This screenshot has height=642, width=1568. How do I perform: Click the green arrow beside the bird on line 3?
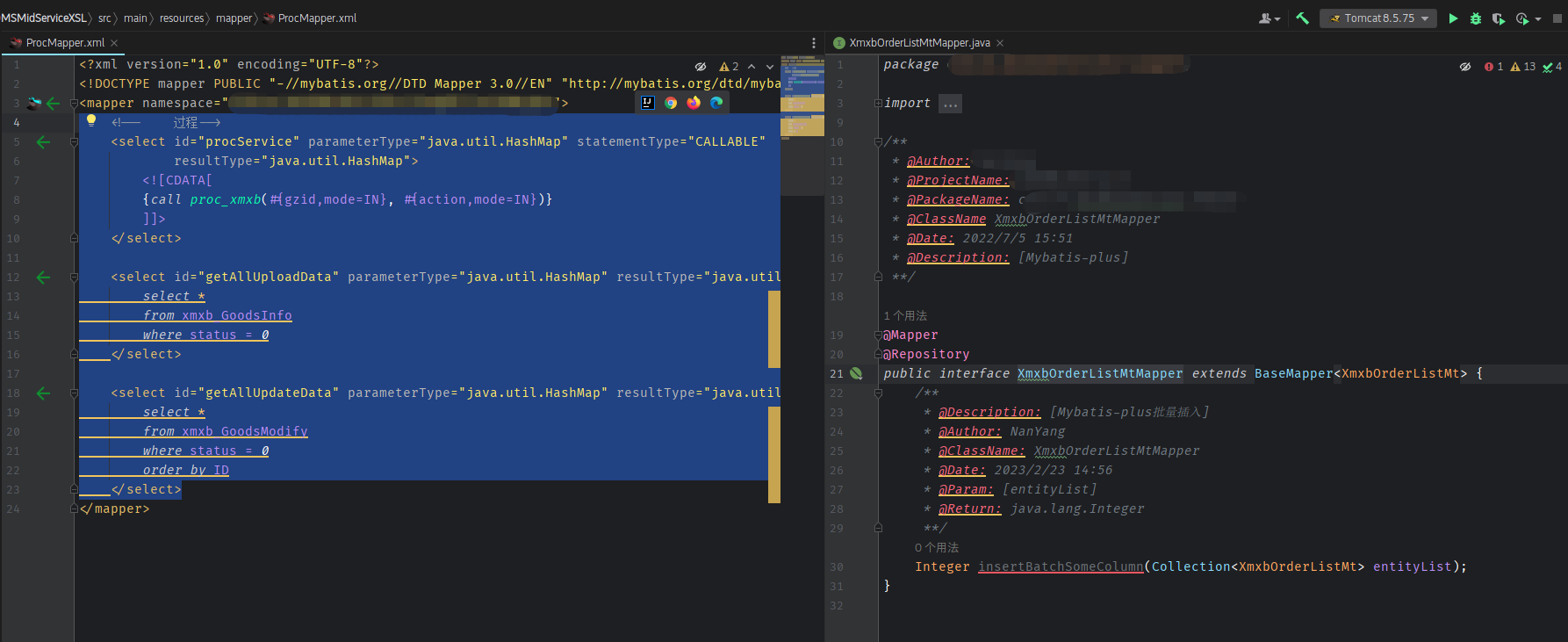53,103
